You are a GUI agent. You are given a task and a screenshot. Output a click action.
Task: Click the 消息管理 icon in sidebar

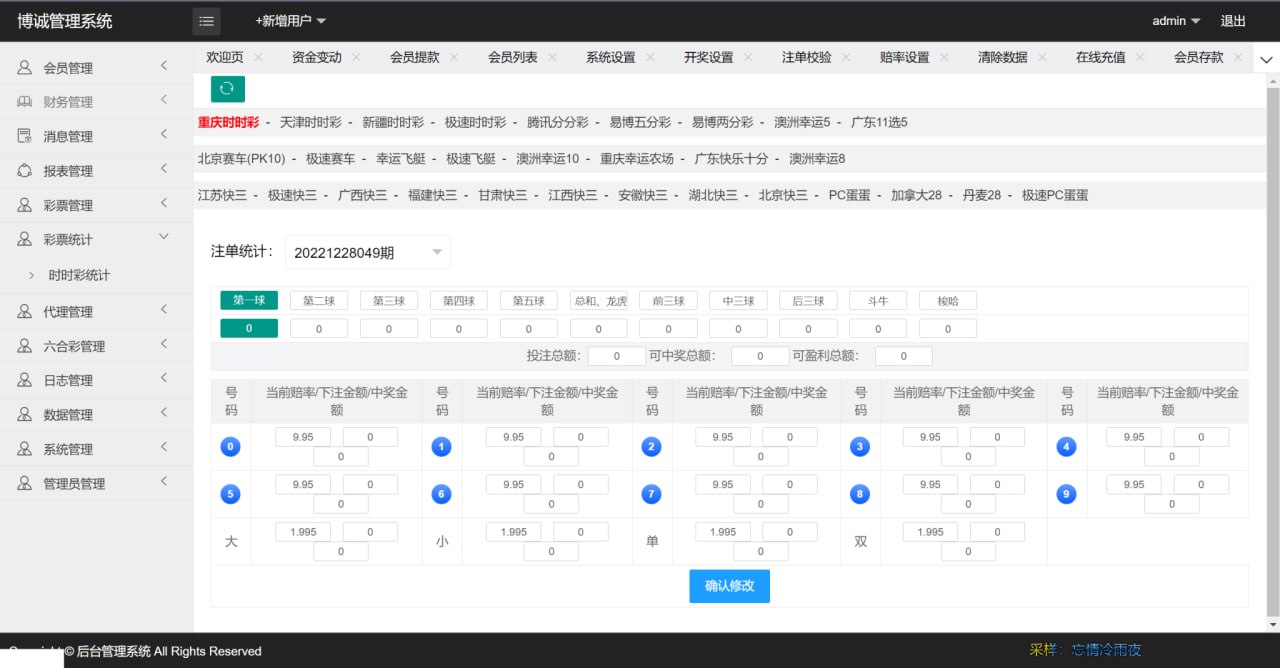25,136
